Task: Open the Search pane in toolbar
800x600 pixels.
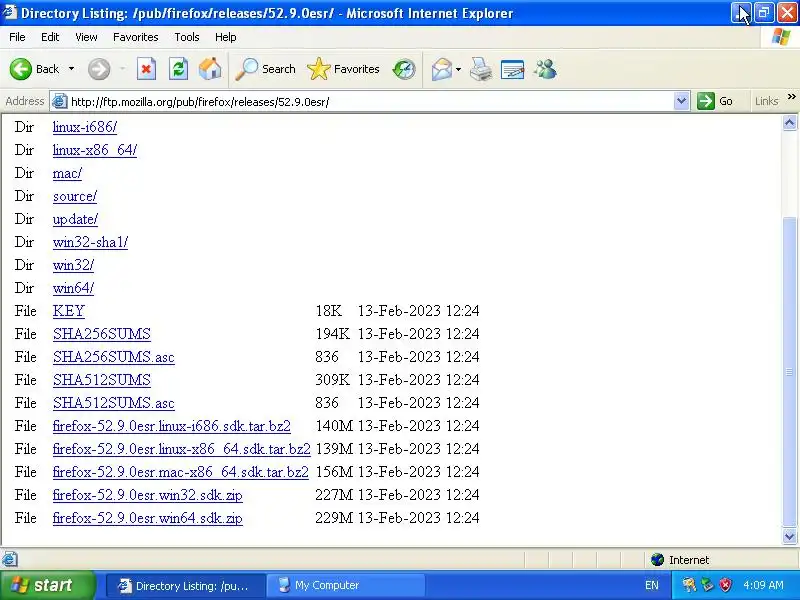Action: point(266,69)
